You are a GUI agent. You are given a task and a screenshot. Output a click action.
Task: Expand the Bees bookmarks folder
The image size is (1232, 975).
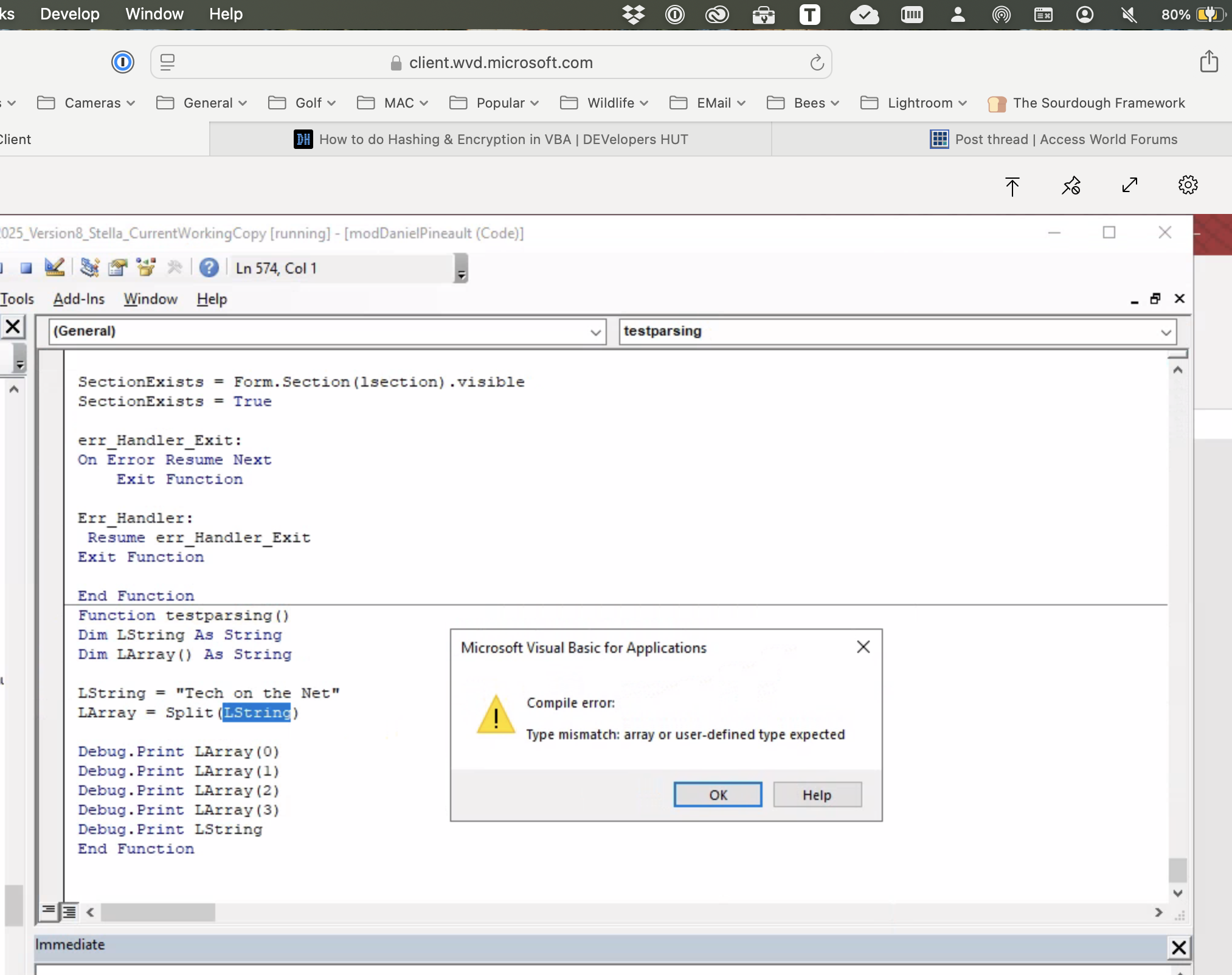point(803,103)
